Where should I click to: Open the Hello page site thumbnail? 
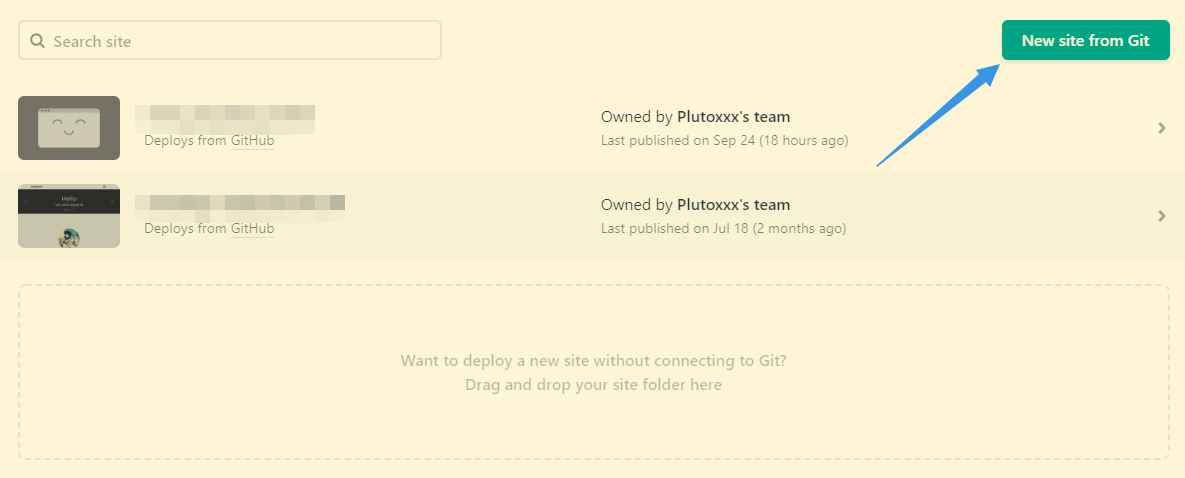click(69, 216)
